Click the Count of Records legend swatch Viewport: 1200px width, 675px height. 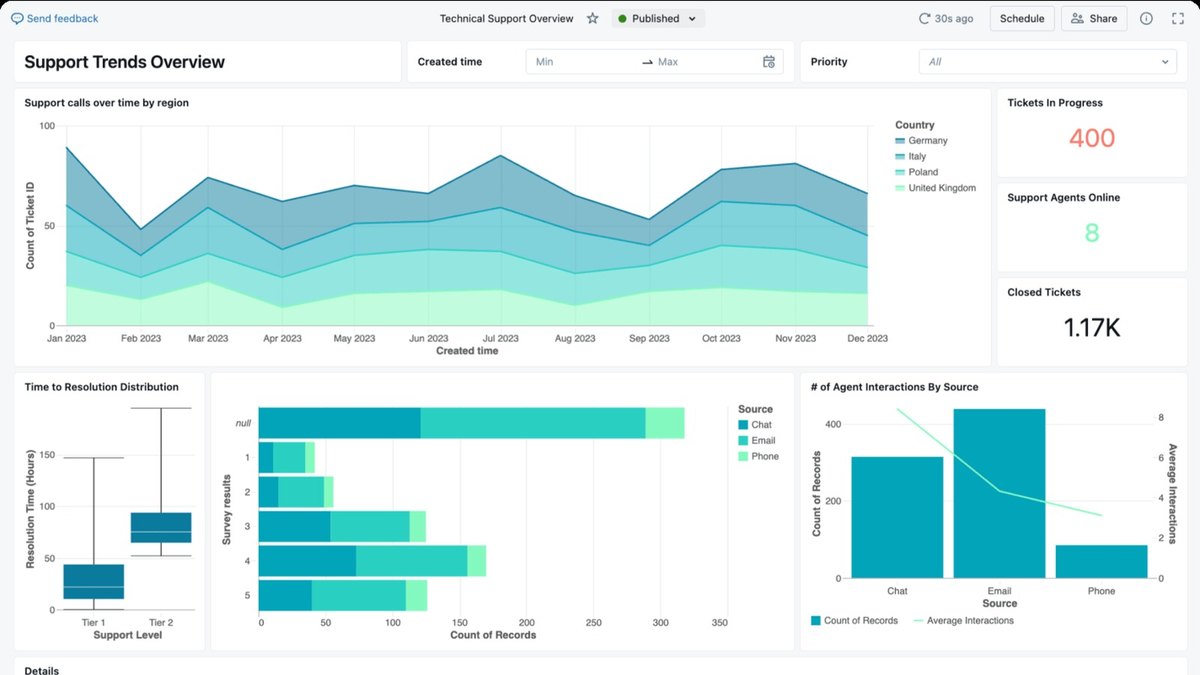pos(816,621)
